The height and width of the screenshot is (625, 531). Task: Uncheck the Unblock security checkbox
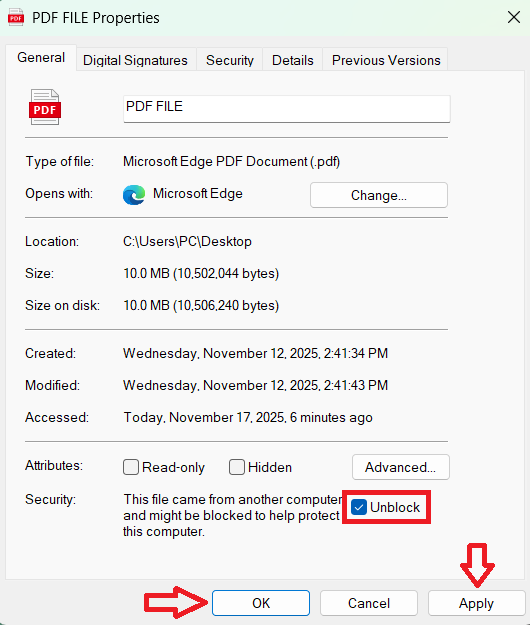click(x=359, y=507)
